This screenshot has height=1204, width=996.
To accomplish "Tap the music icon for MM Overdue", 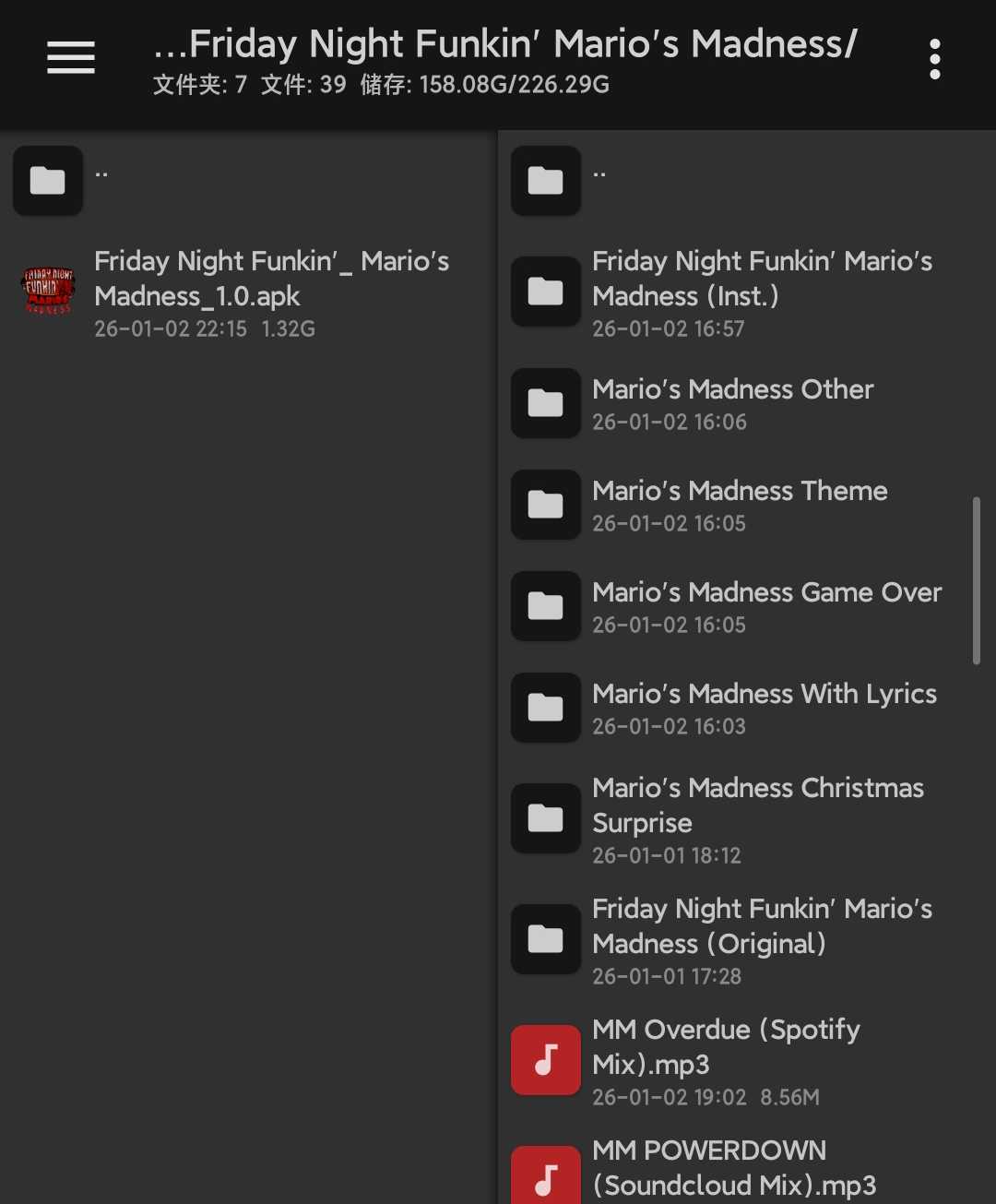I will point(546,1060).
